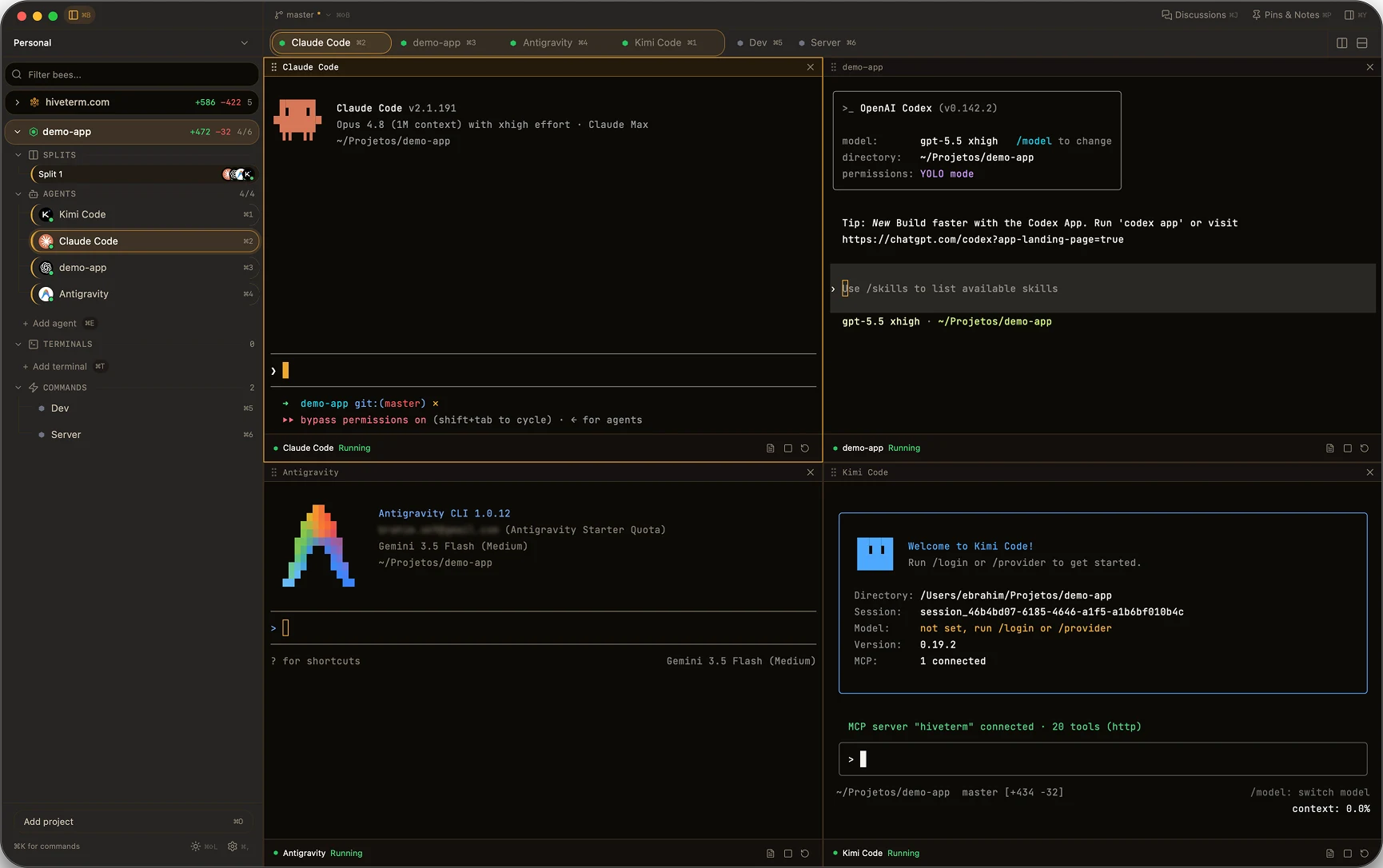Collapse the SPLITS section

click(x=18, y=155)
